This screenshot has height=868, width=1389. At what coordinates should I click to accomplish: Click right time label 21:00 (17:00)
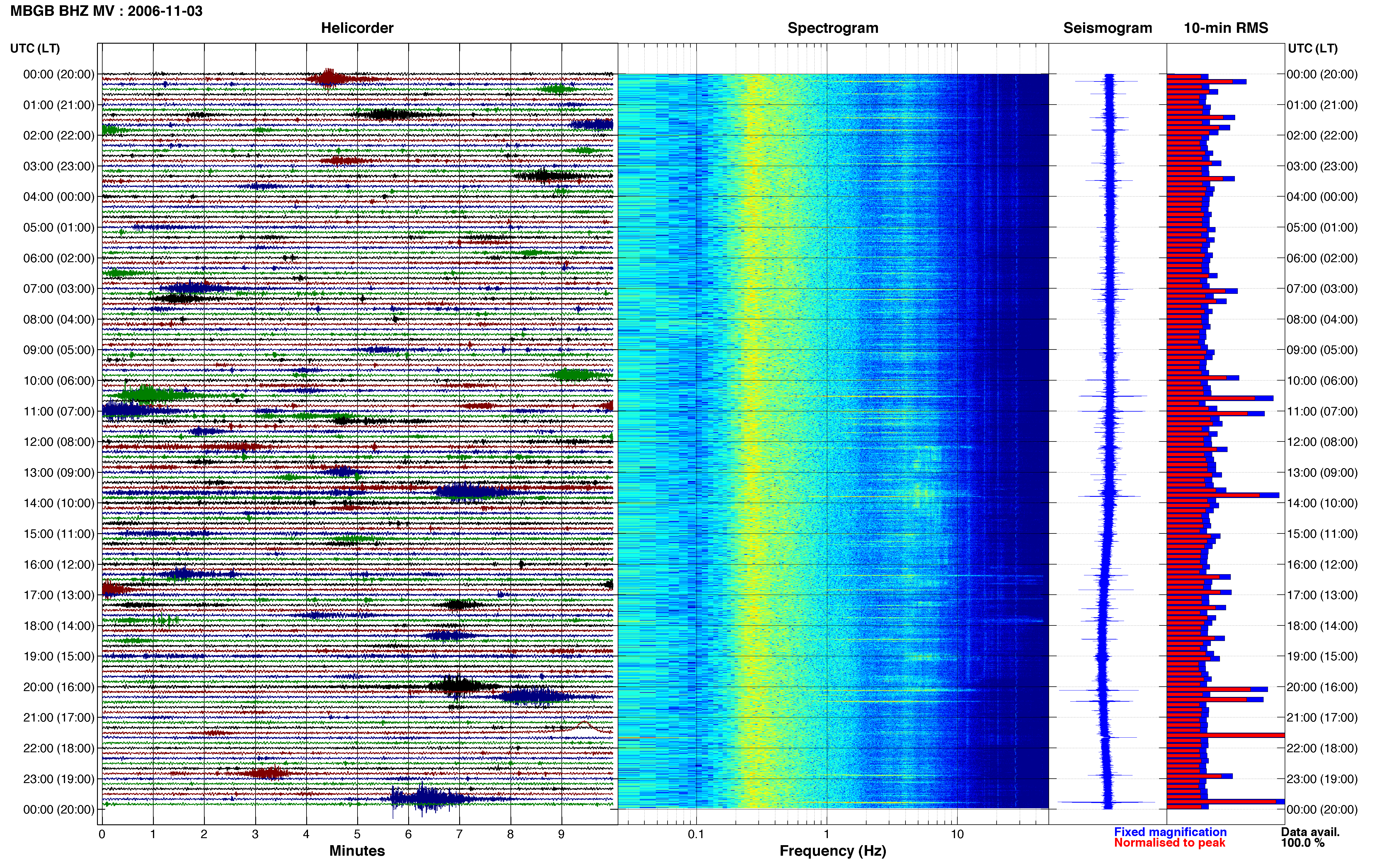[x=1322, y=718]
